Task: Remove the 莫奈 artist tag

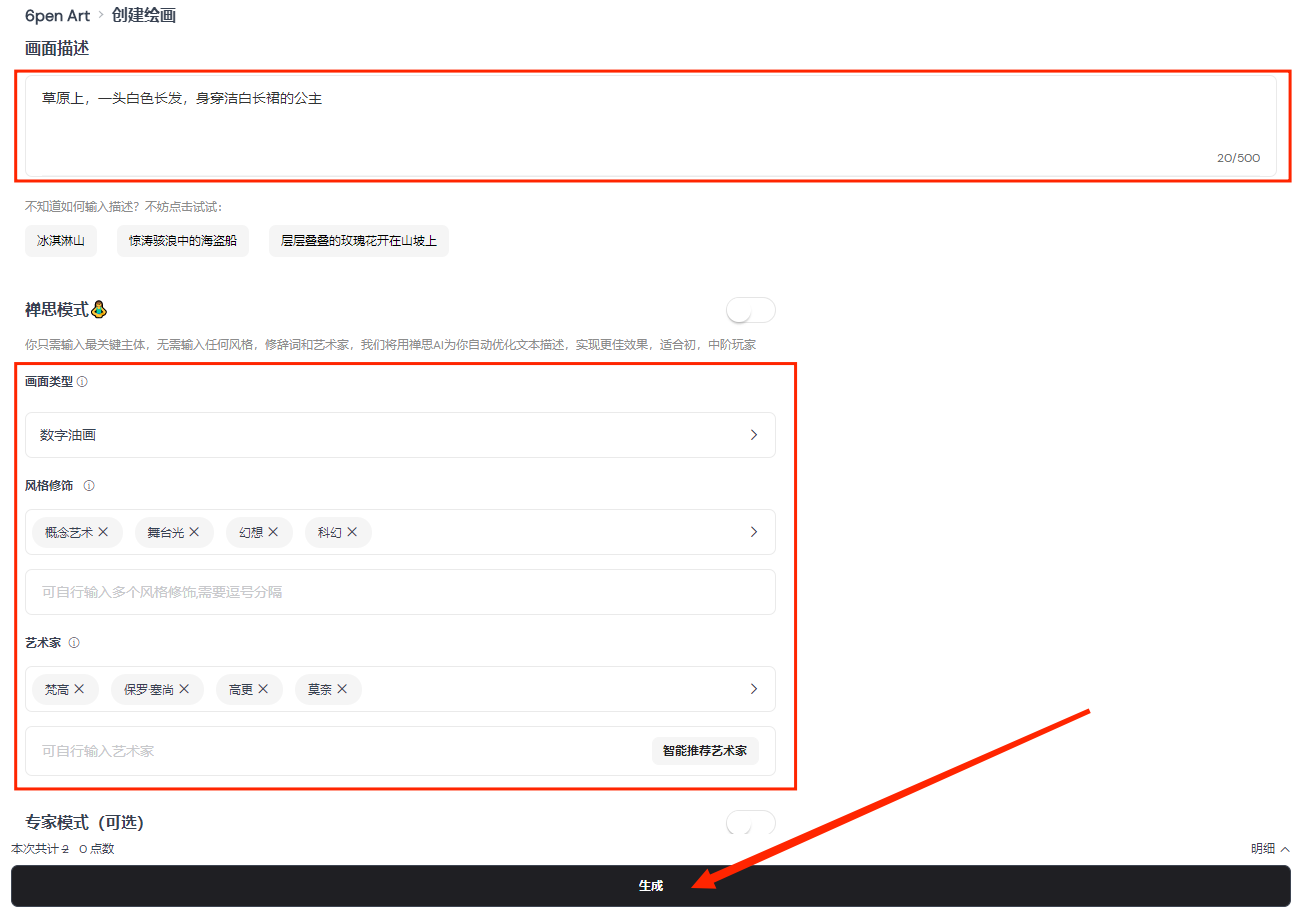Action: coord(342,689)
